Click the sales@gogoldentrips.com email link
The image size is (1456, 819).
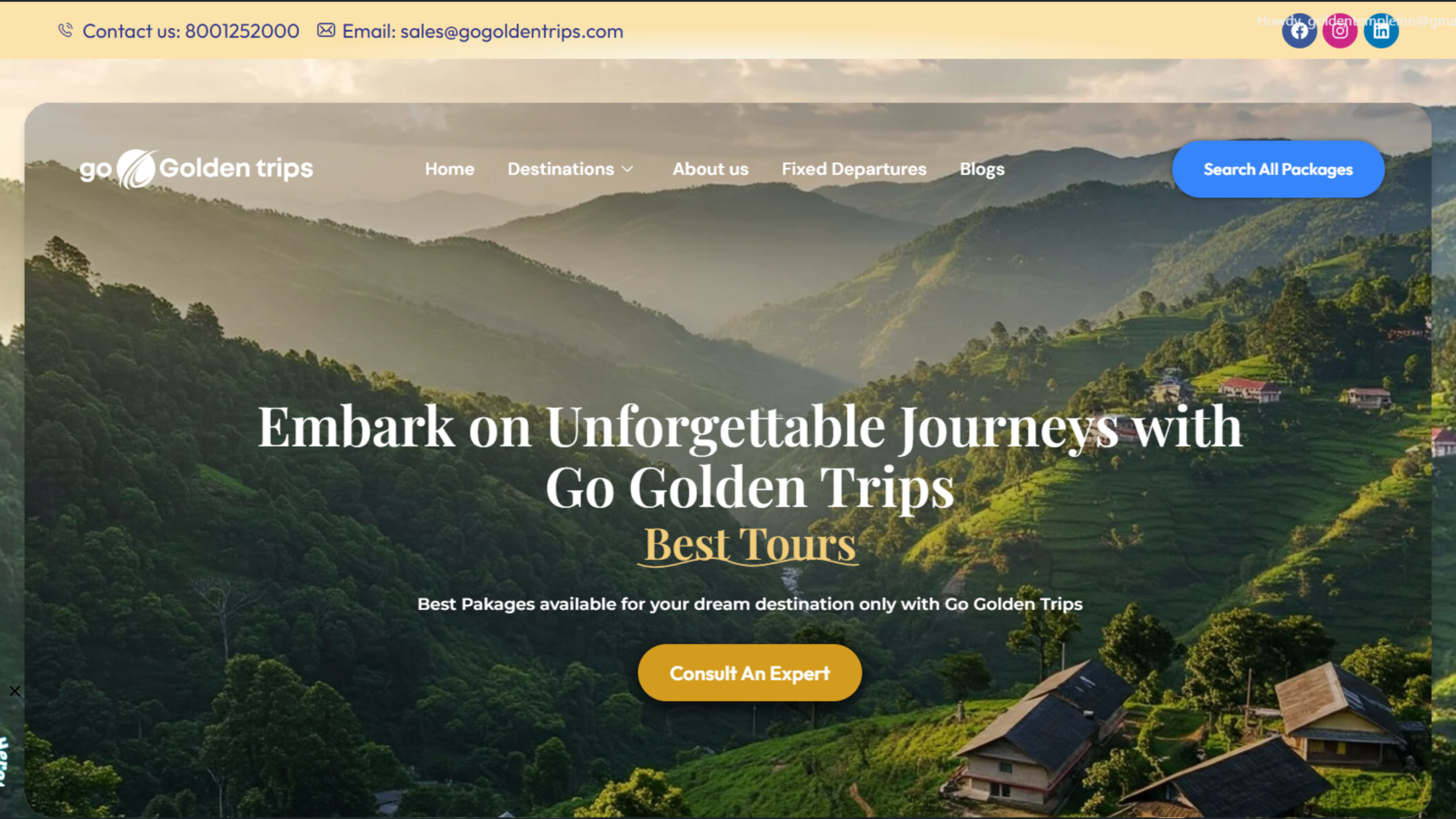(512, 31)
